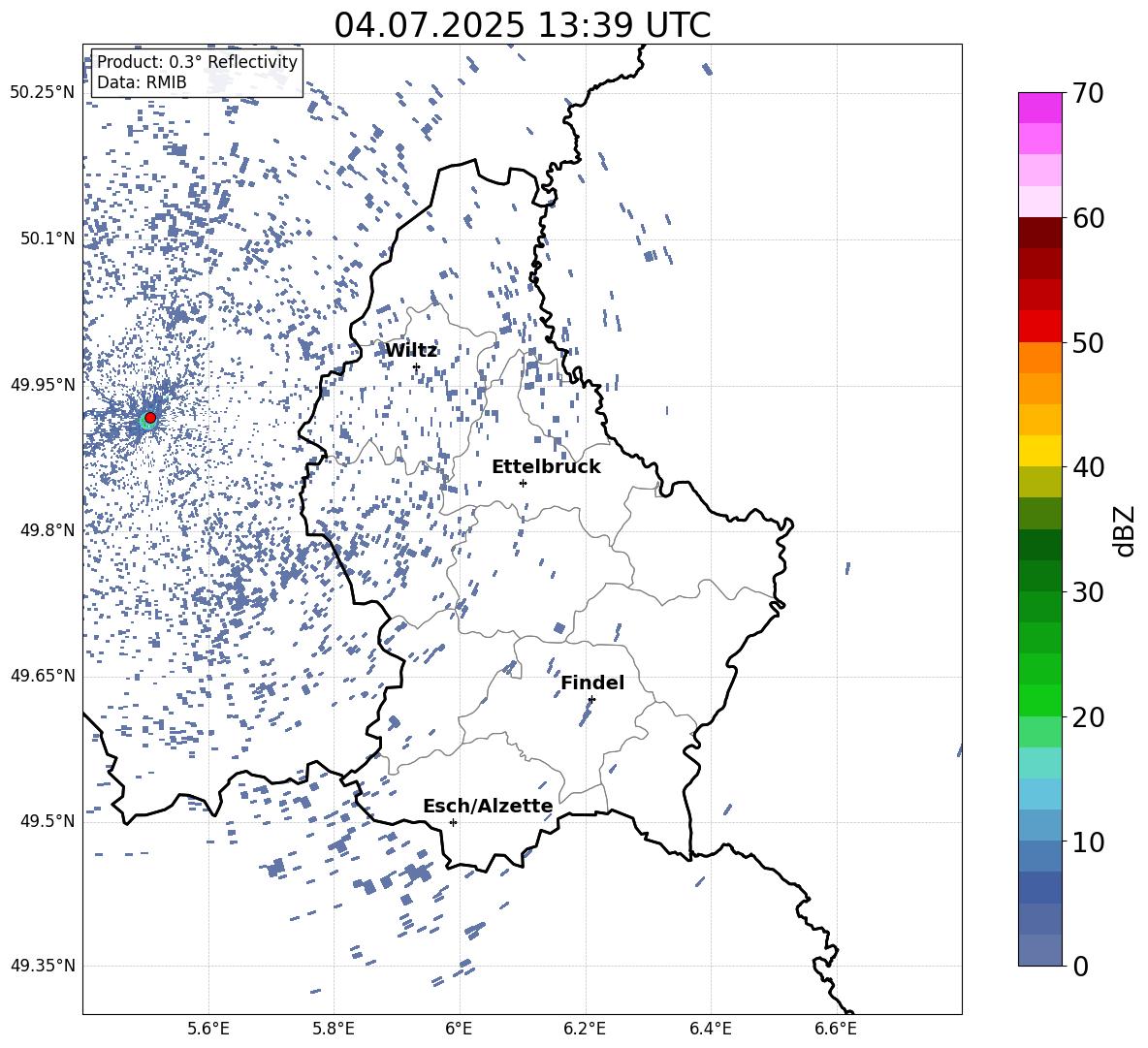
Task: Click the latitude label 49.65°N
Action: (x=43, y=676)
